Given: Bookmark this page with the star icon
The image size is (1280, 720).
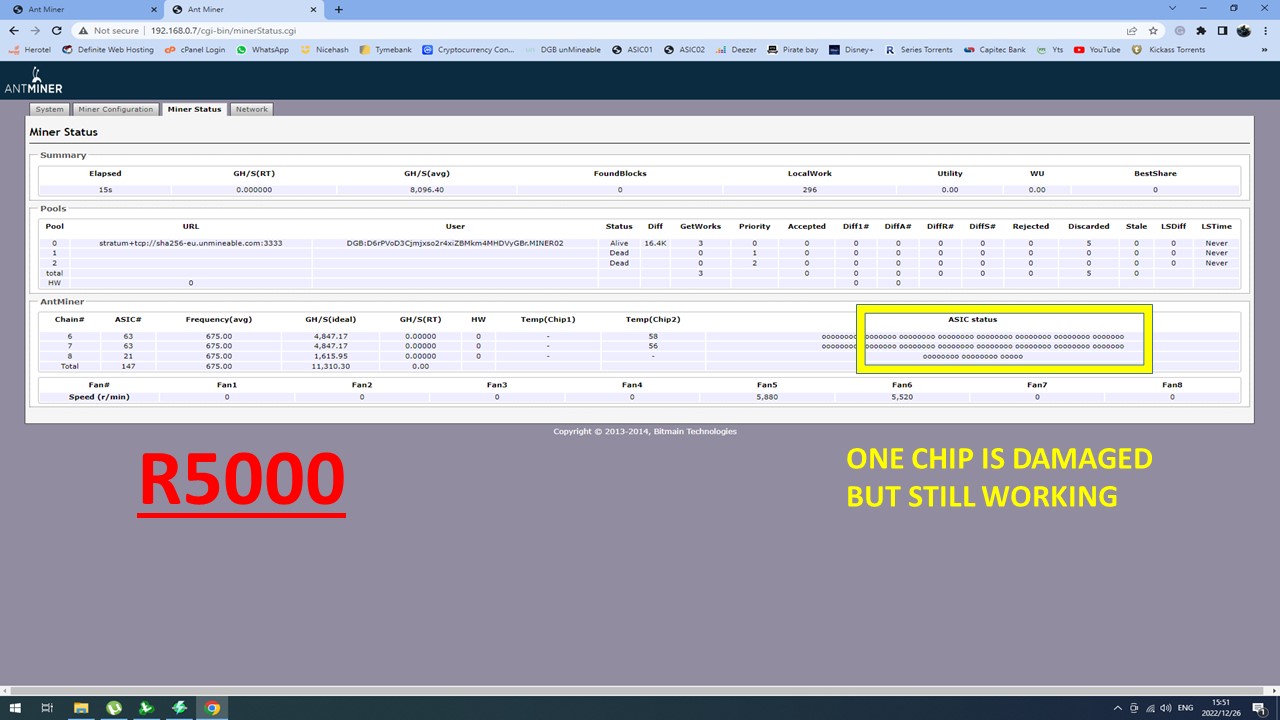Looking at the screenshot, I should point(1152,30).
